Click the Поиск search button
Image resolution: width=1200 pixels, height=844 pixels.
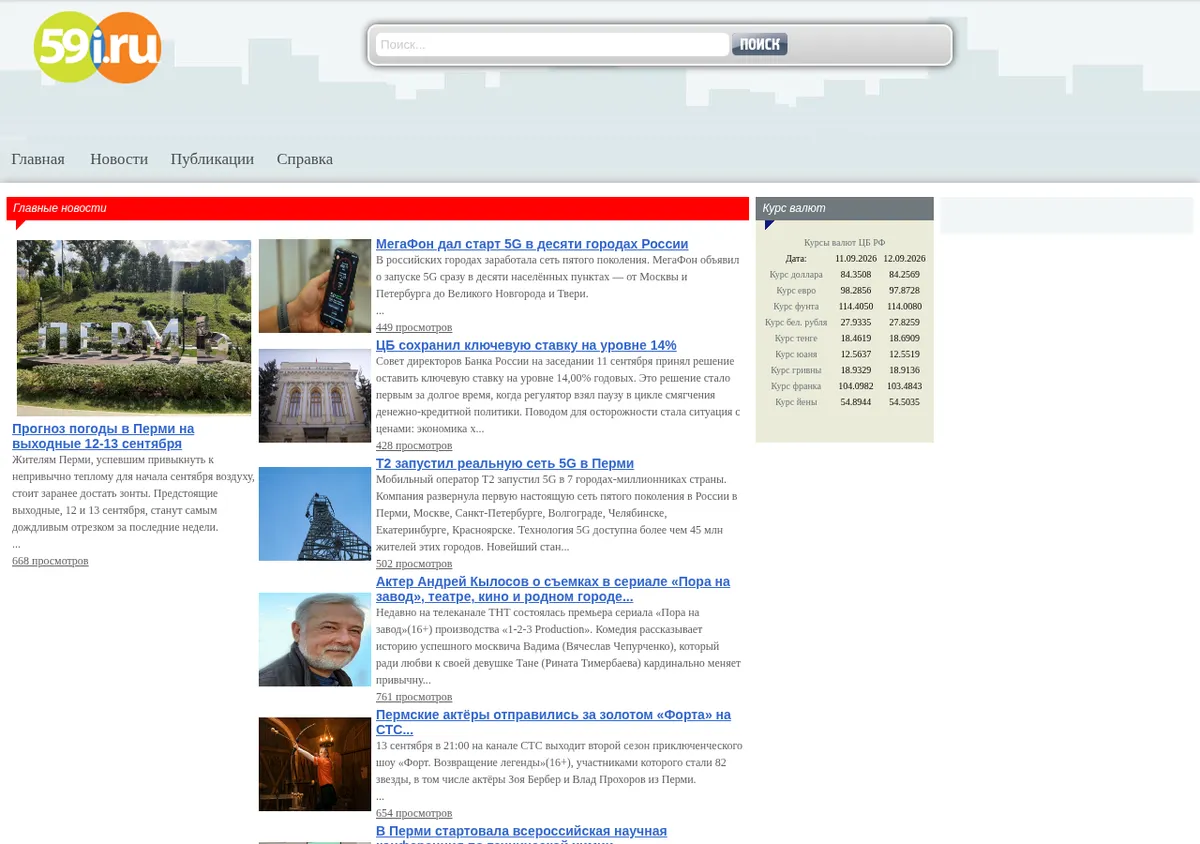tap(759, 44)
